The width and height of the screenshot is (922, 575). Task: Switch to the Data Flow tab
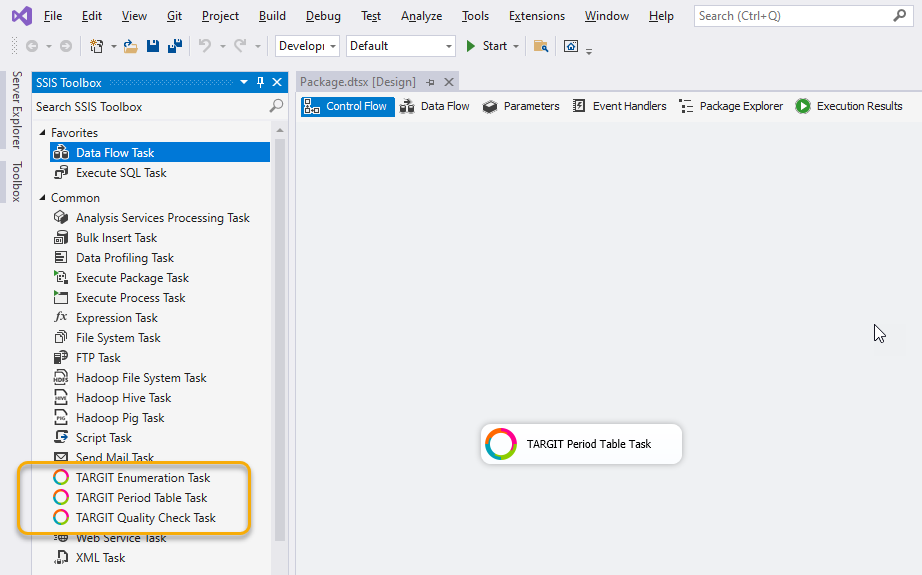435,106
